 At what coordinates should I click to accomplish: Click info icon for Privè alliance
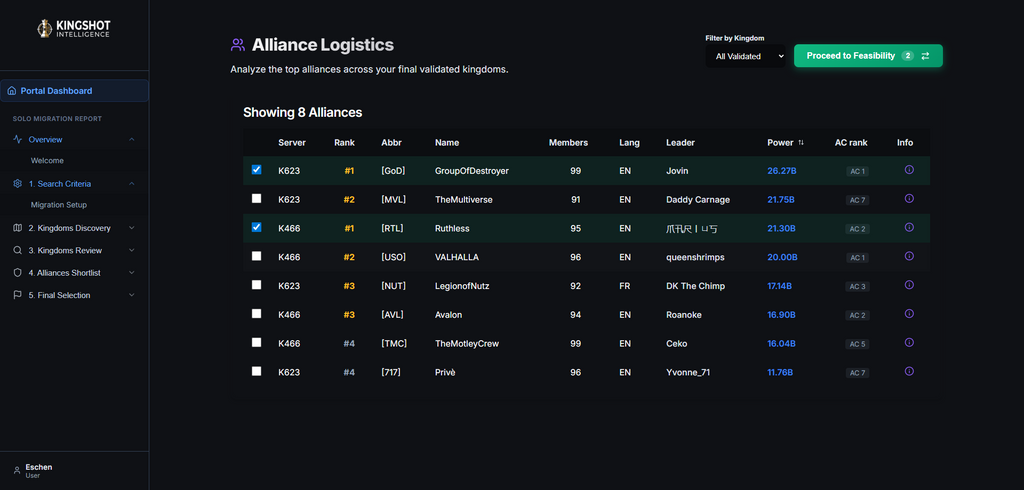coord(908,371)
